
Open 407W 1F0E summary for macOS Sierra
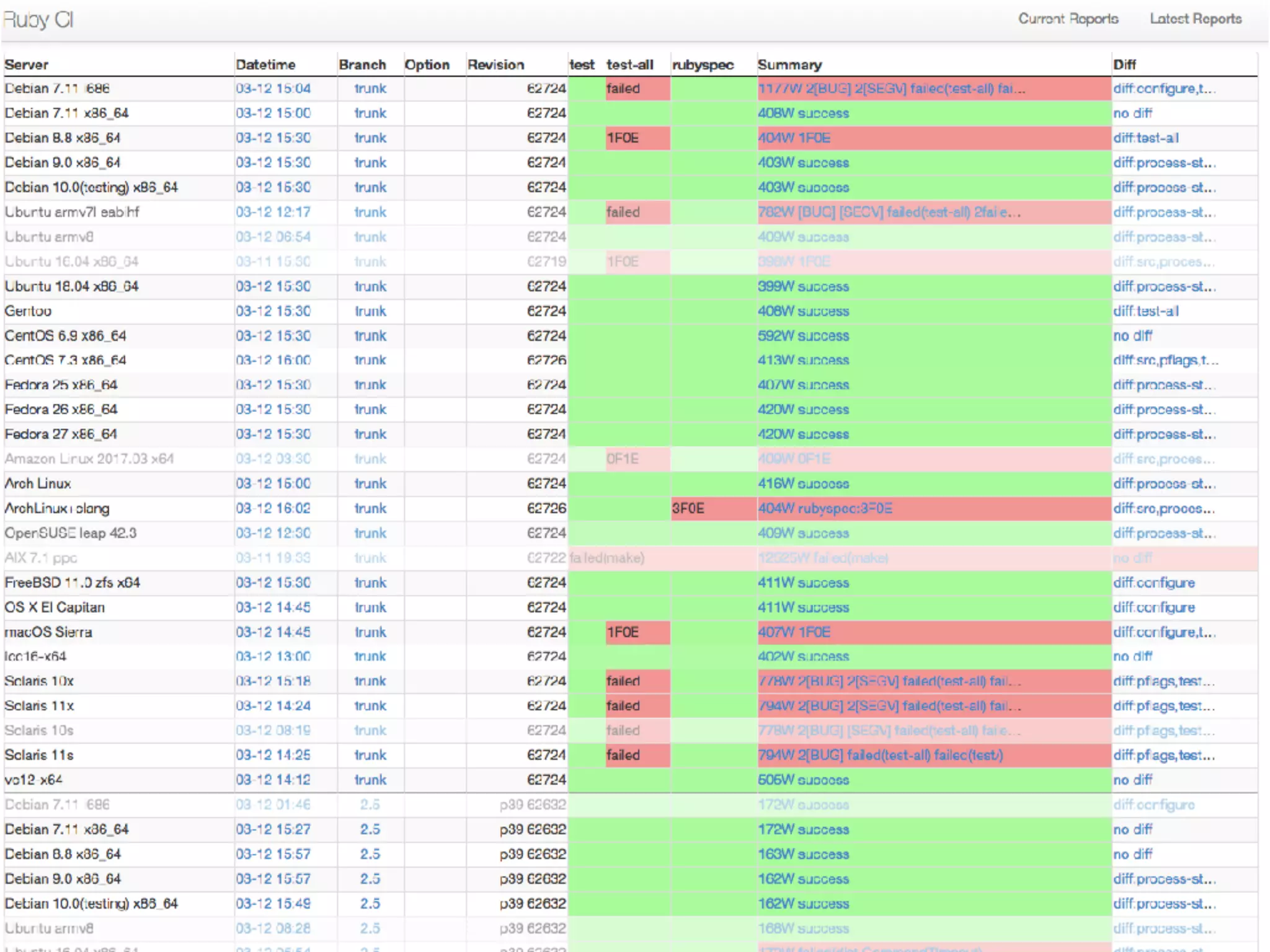pyautogui.click(x=794, y=632)
